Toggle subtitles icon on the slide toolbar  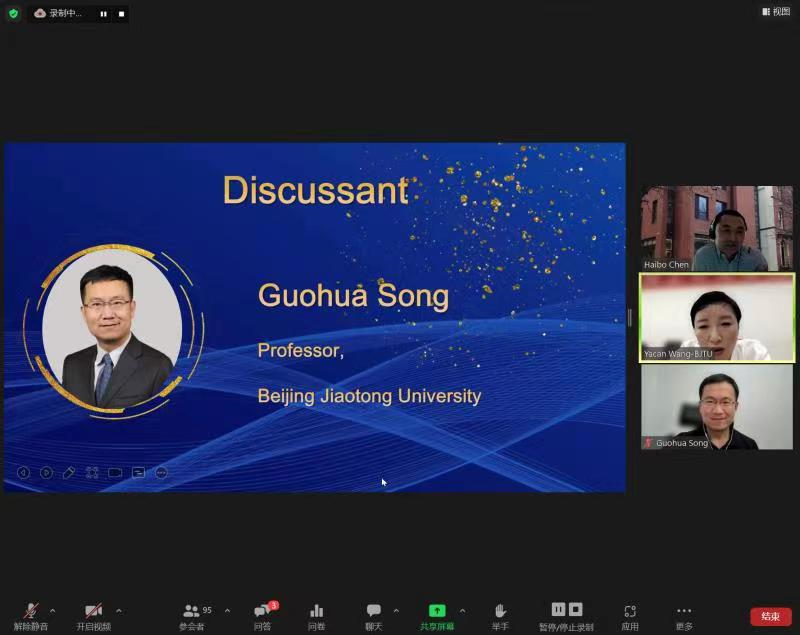[138, 473]
